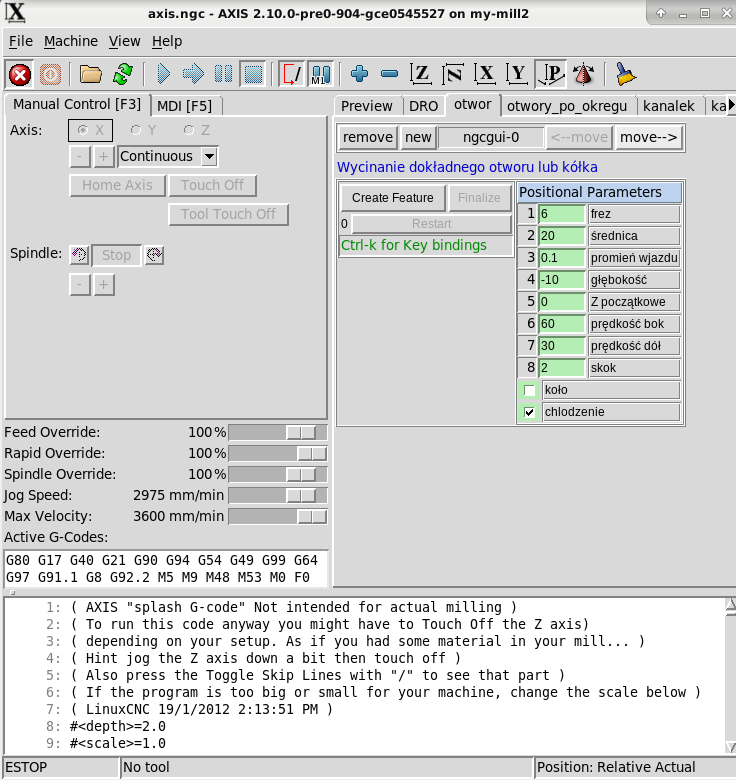
Task: Run the program with play icon
Action: pos(164,75)
